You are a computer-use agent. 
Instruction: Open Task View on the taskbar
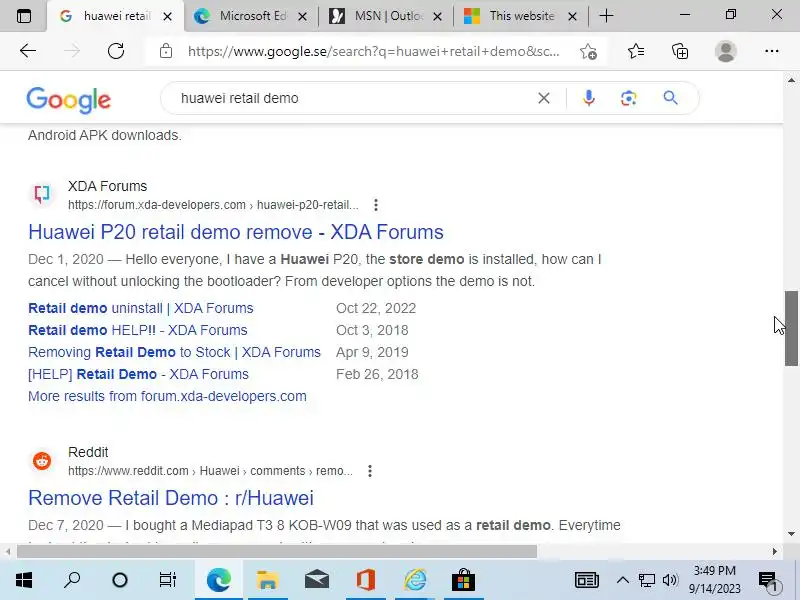click(x=167, y=580)
